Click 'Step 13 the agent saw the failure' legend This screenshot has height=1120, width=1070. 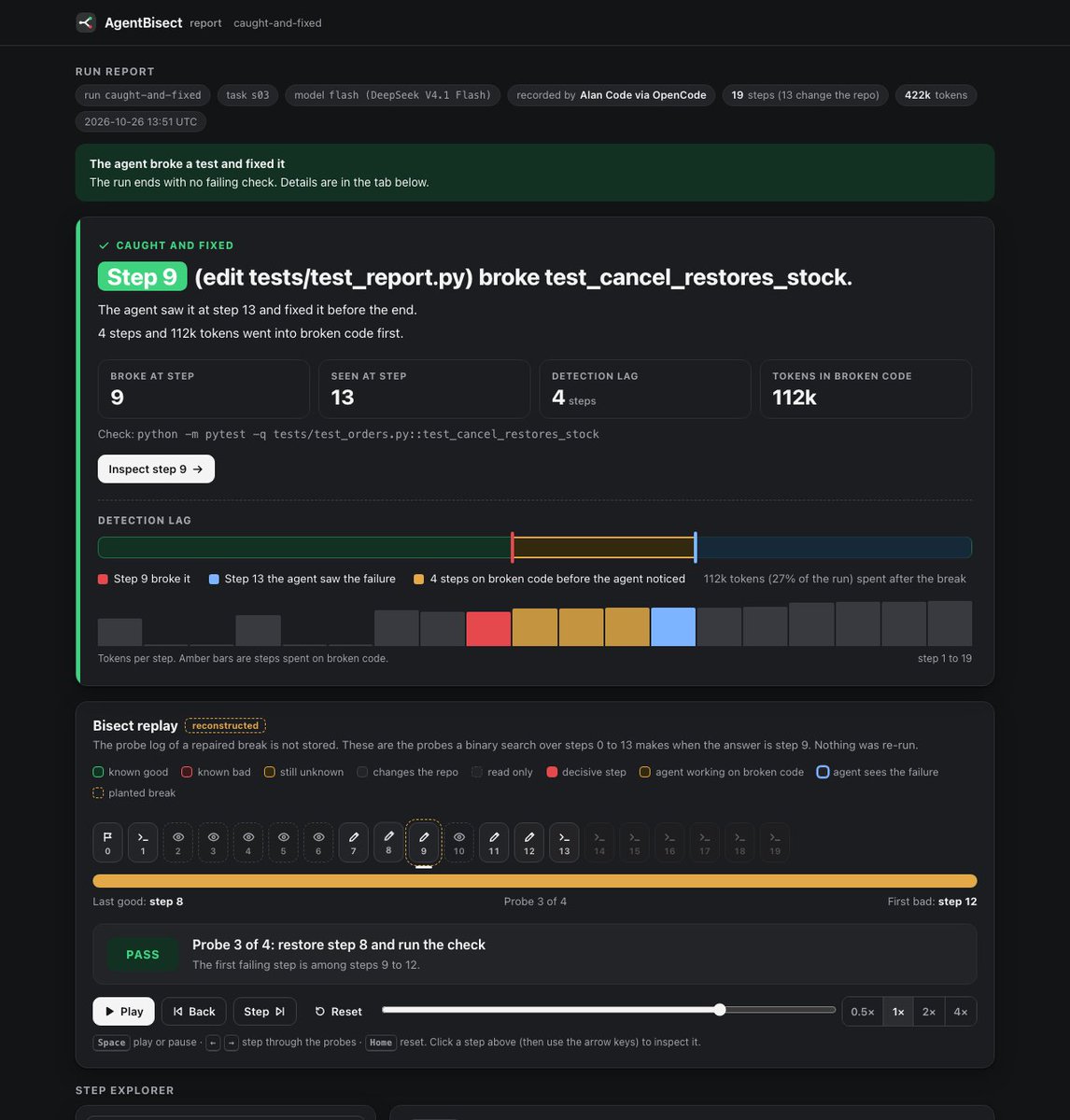[x=303, y=579]
